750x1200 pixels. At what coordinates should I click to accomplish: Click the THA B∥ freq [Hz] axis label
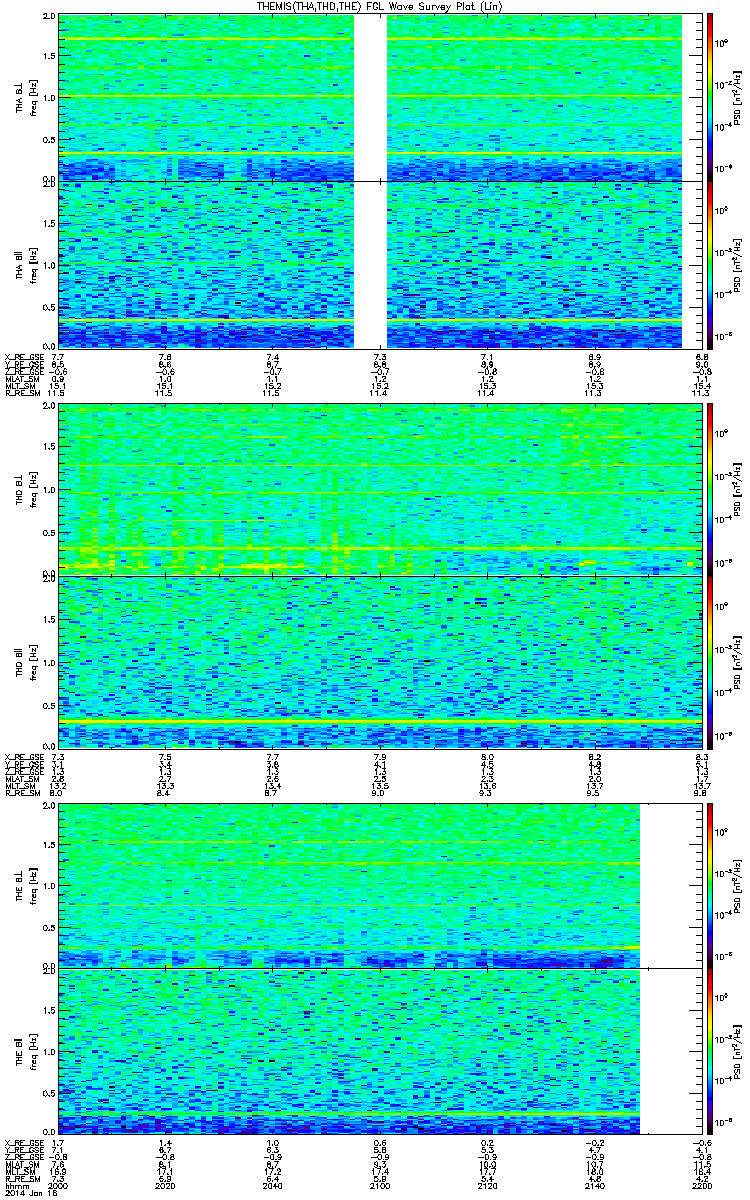tap(33, 264)
